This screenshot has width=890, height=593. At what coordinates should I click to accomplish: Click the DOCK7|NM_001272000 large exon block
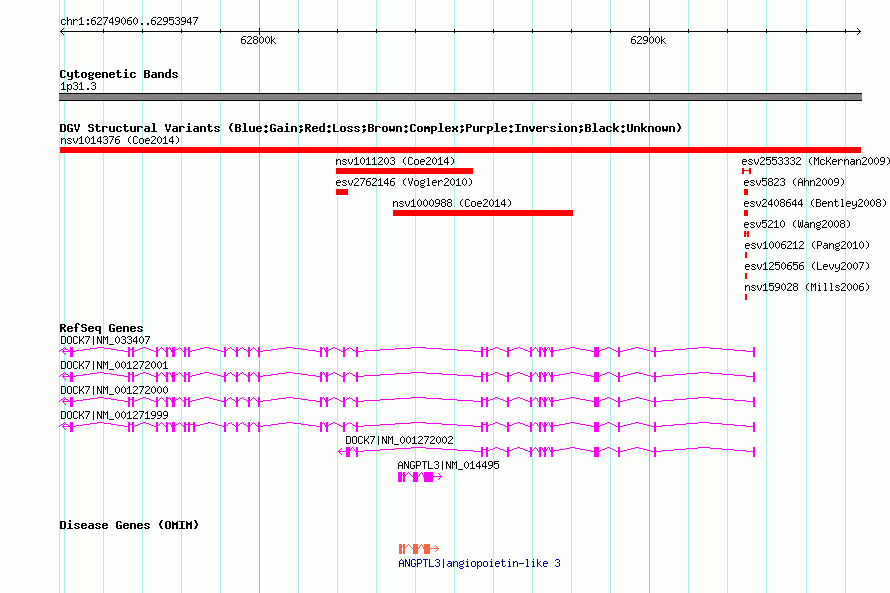tap(597, 402)
